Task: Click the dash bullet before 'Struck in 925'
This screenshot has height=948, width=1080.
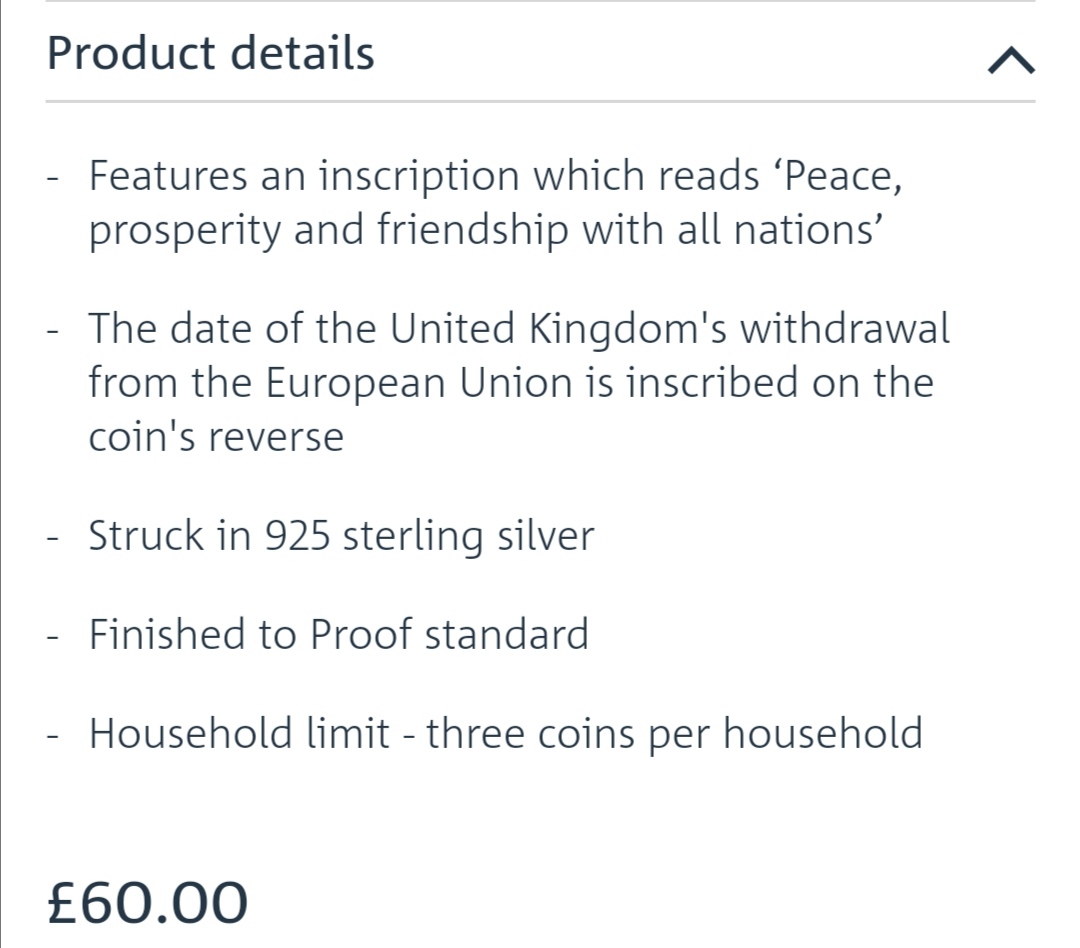Action: (x=52, y=538)
